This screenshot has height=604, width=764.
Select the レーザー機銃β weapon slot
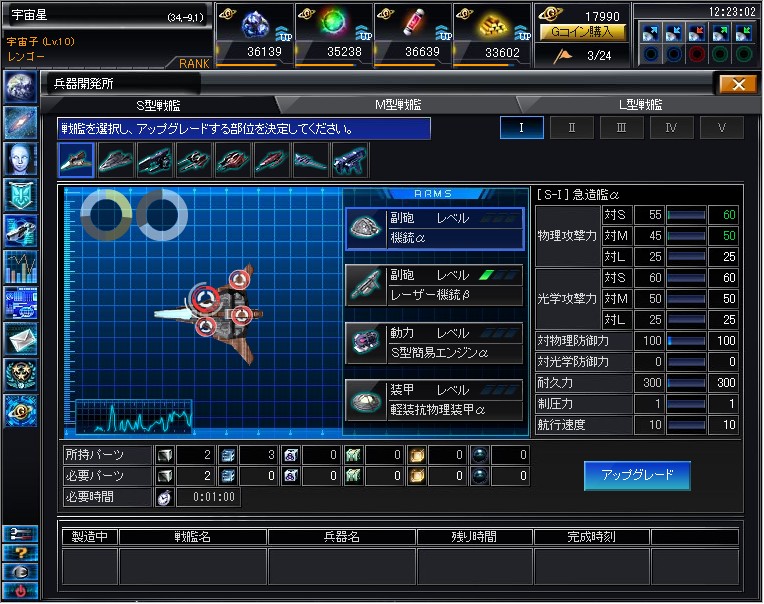pyautogui.click(x=434, y=285)
